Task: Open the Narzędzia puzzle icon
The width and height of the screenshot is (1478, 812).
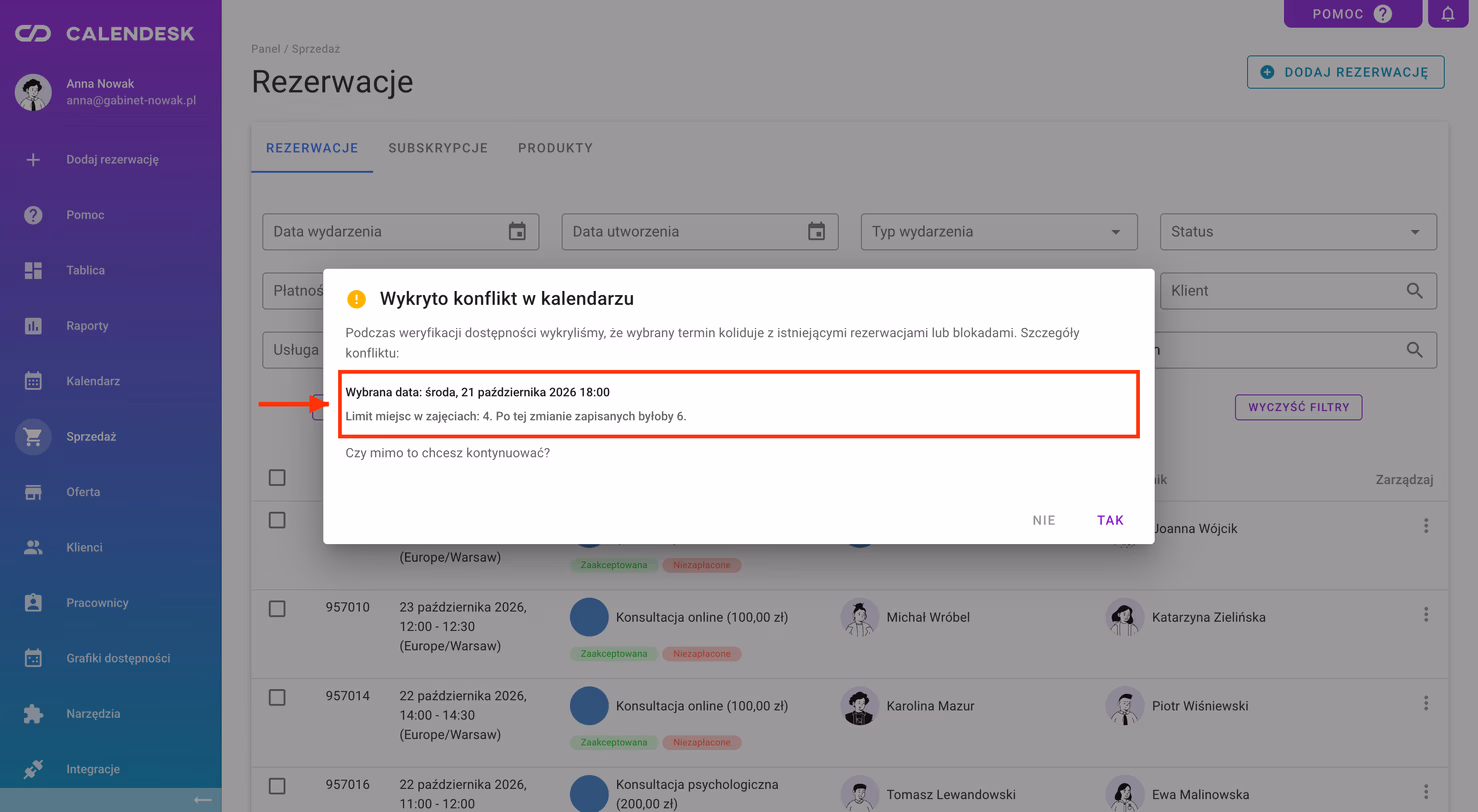Action: [x=33, y=714]
